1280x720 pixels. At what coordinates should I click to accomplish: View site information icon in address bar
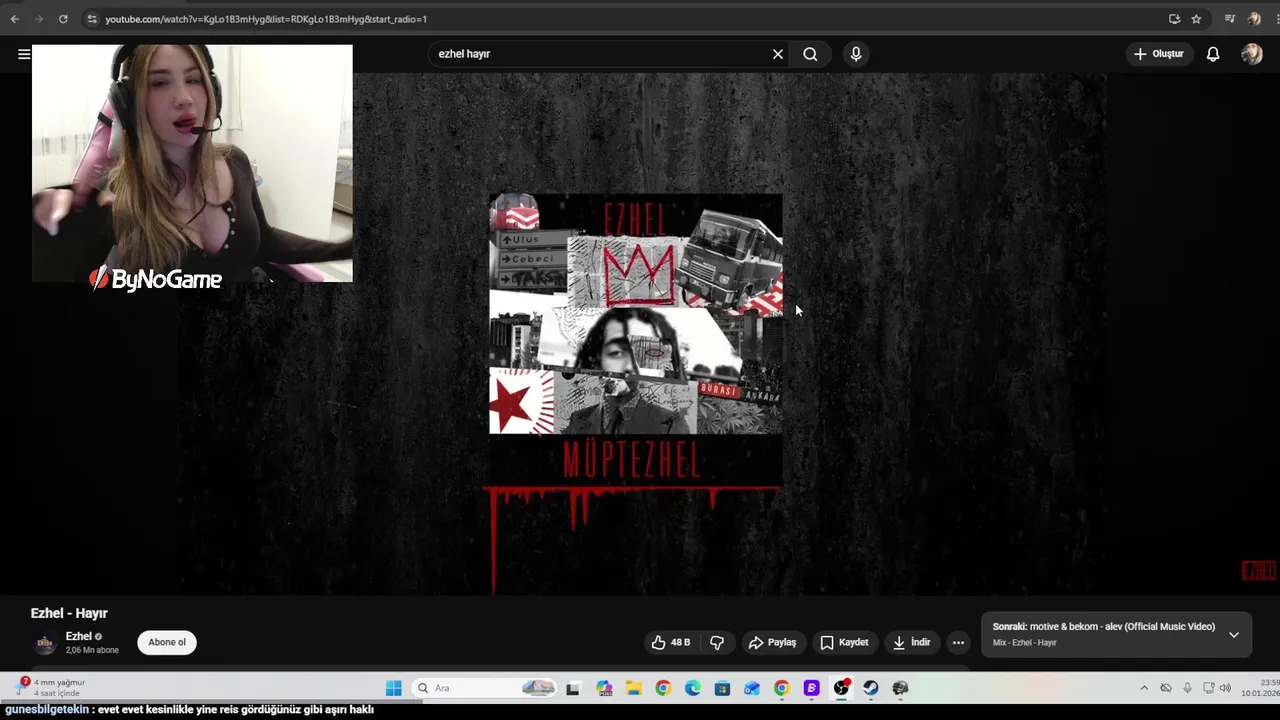point(92,19)
